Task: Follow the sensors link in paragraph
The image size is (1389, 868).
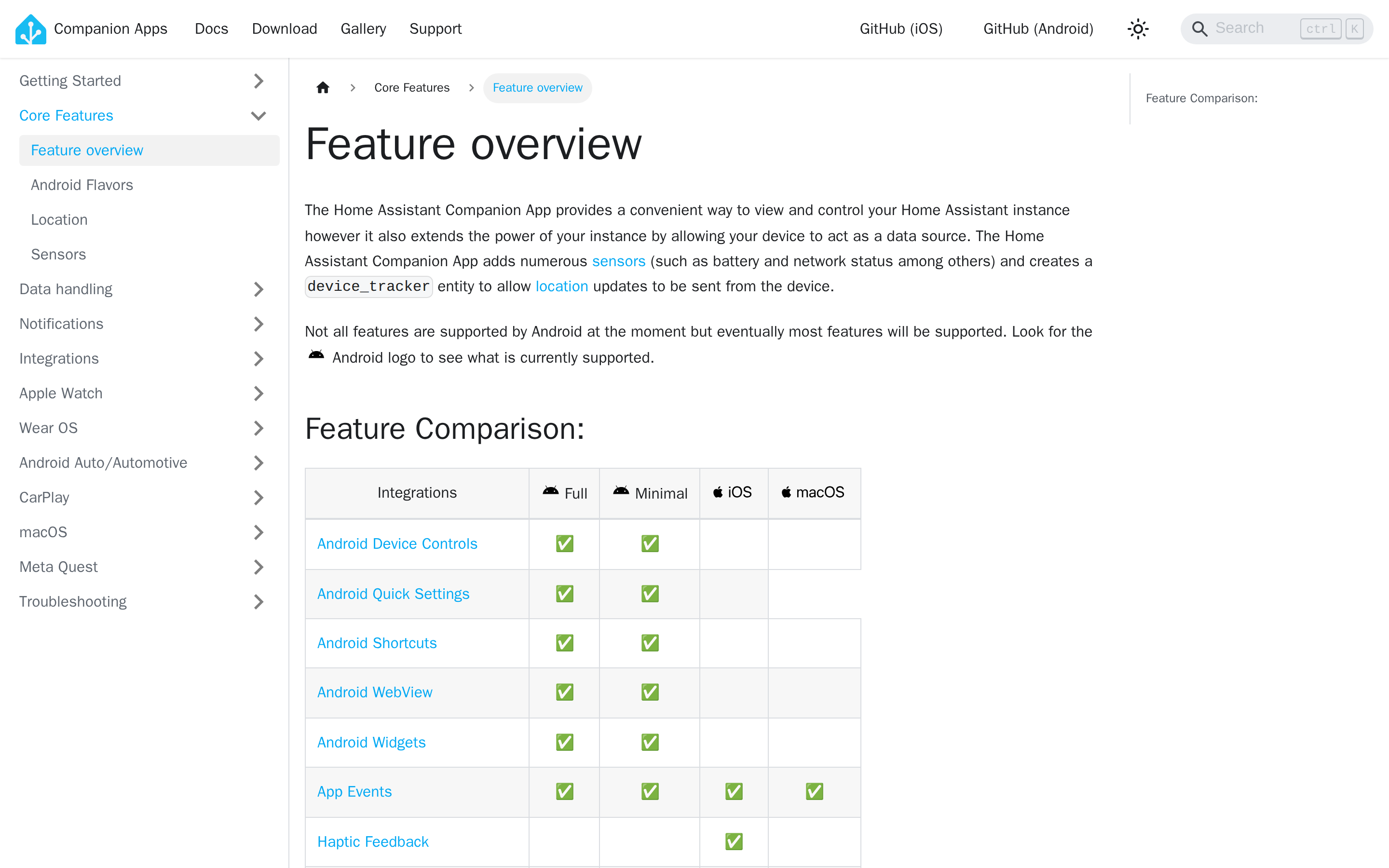Action: click(618, 261)
